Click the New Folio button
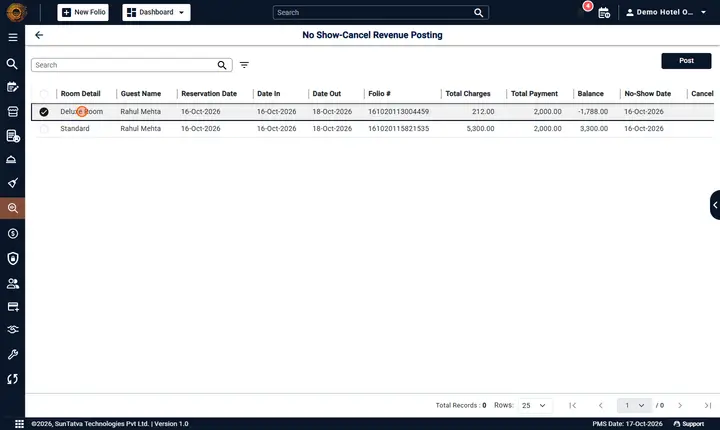Image resolution: width=720 pixels, height=430 pixels. tap(83, 12)
